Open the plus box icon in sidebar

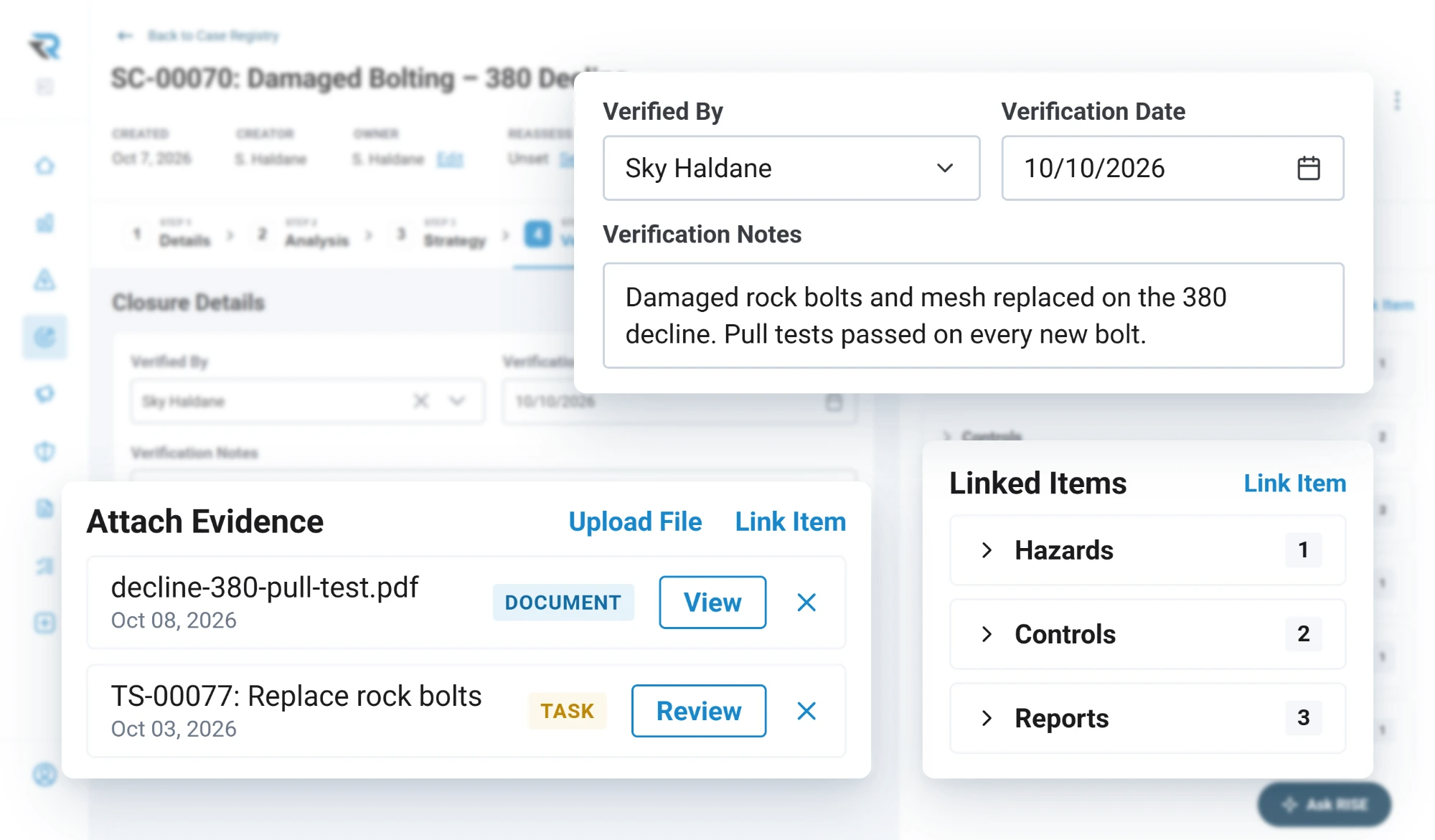45,623
